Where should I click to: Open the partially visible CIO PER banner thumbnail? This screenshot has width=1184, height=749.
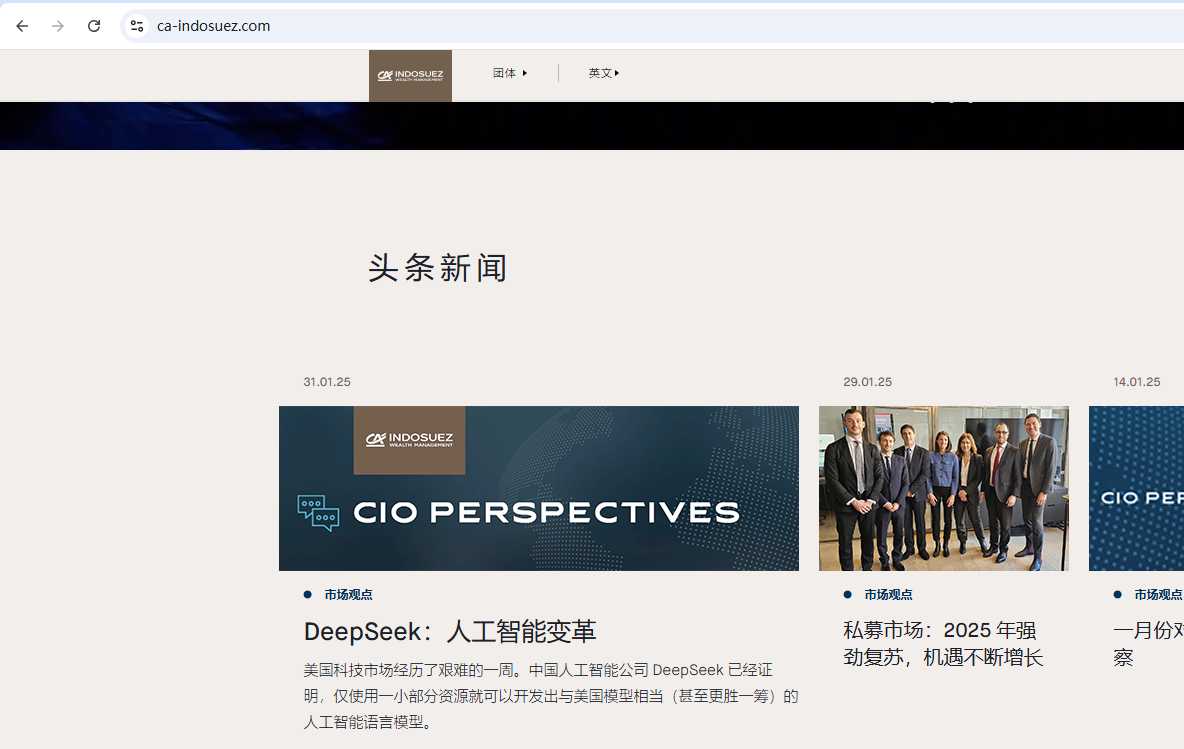pyautogui.click(x=1136, y=488)
